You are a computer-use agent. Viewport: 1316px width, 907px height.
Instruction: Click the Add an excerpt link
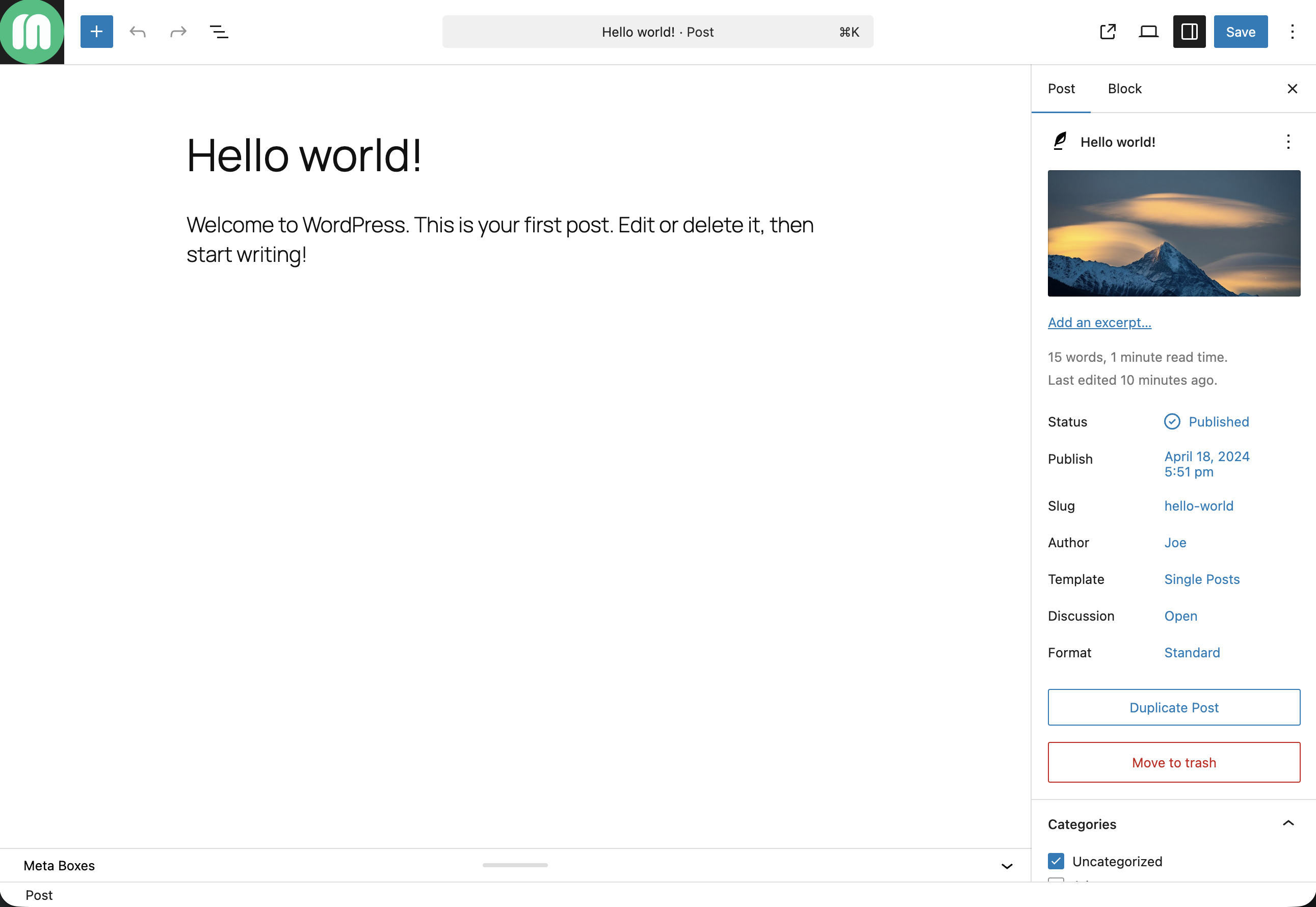(x=1099, y=323)
